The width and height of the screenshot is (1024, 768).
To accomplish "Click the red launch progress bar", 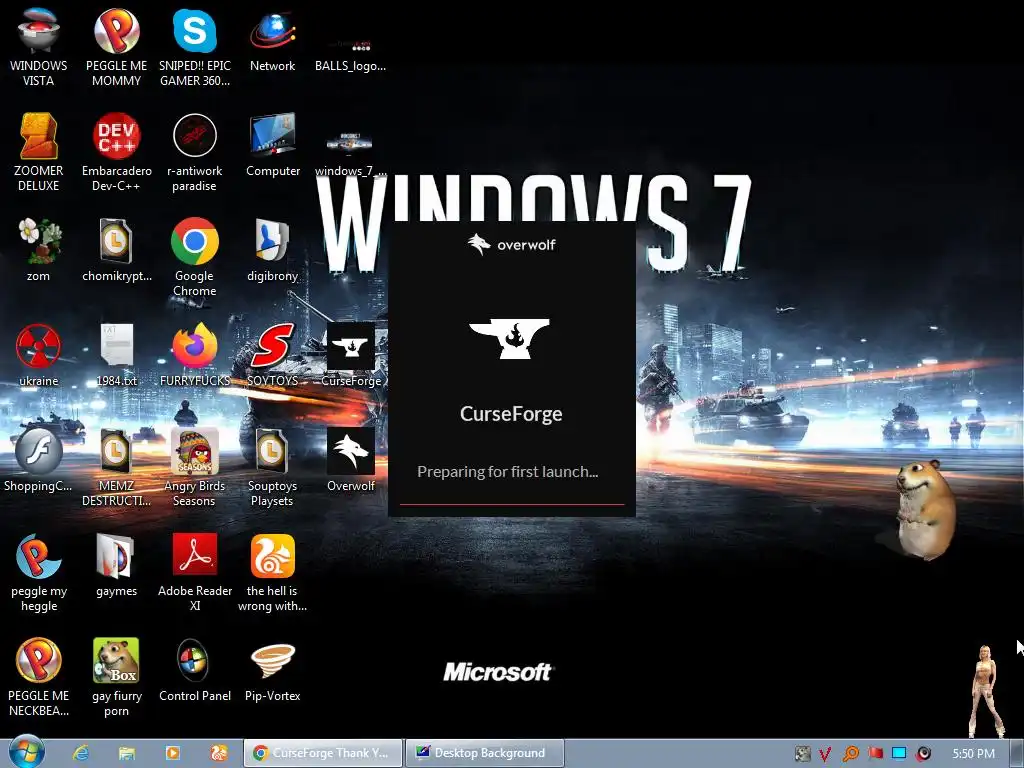I will (x=512, y=504).
